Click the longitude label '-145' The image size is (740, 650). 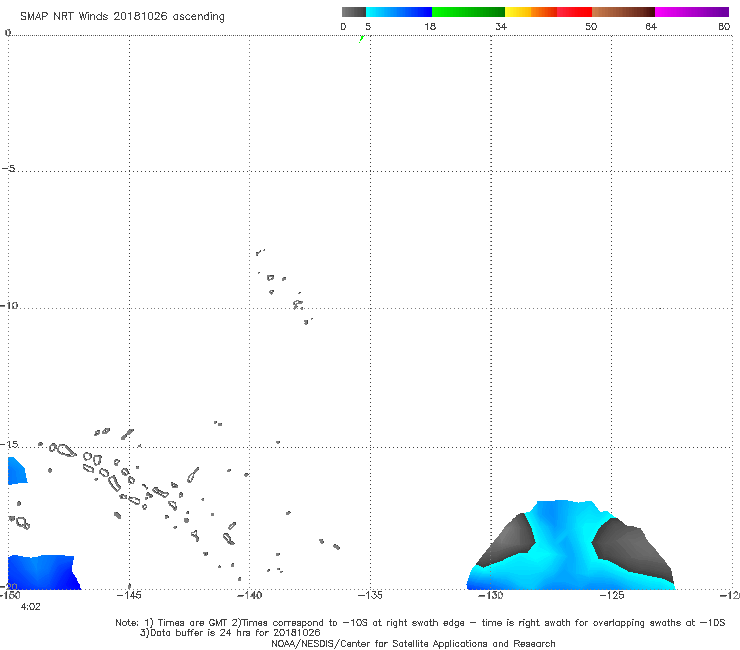pos(129,595)
